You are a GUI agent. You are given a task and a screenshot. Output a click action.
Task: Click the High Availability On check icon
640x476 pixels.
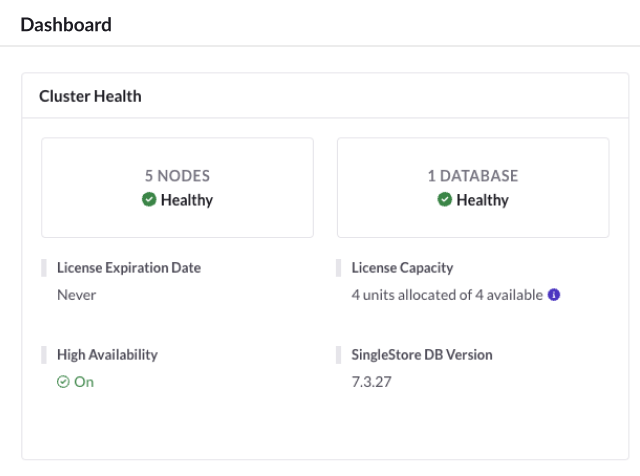click(63, 382)
